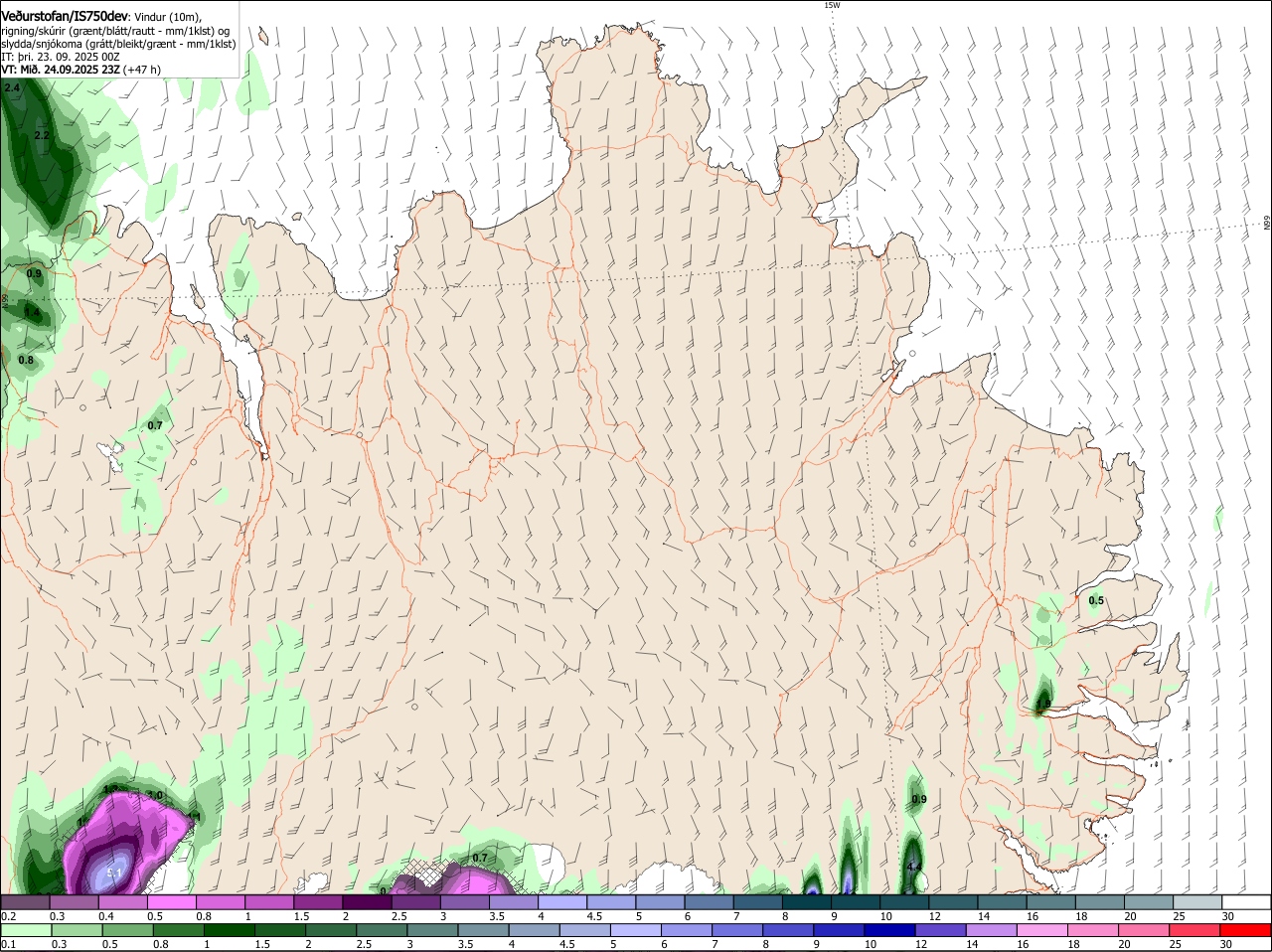Click the '2.2' precipitation value on the map

tap(42, 135)
